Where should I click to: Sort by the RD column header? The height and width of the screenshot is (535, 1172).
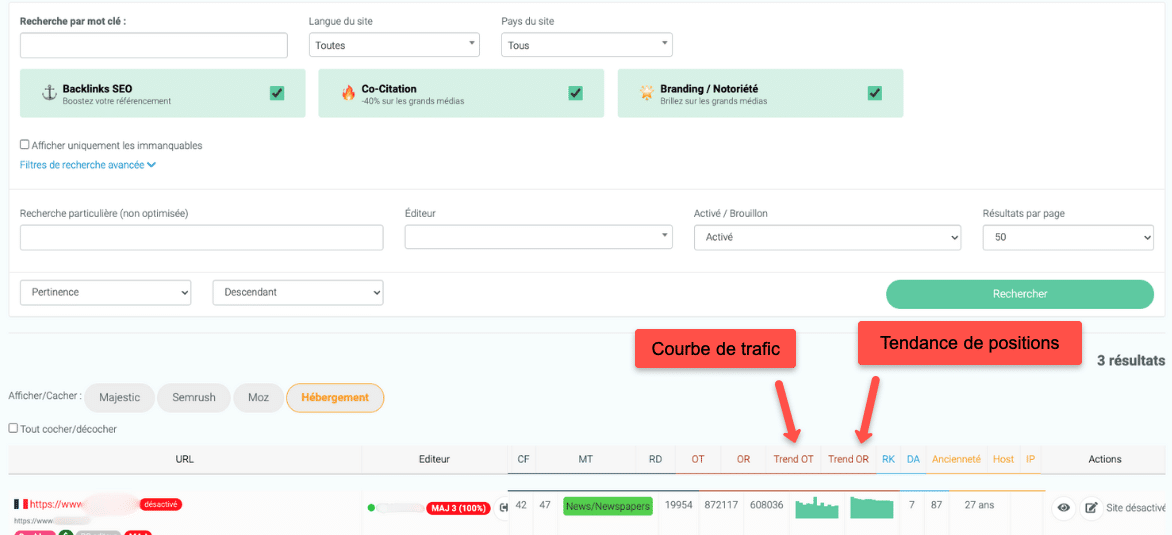pyautogui.click(x=656, y=460)
